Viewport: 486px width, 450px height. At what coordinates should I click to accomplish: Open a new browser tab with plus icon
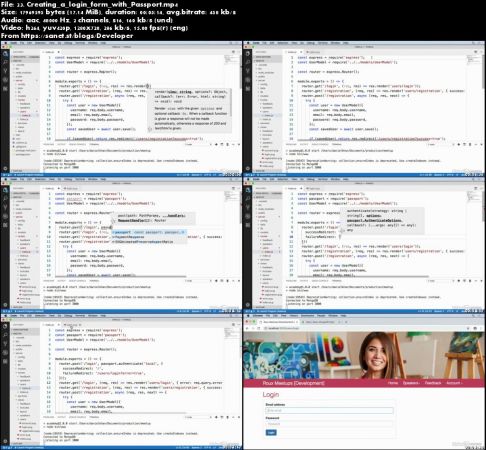346,322
